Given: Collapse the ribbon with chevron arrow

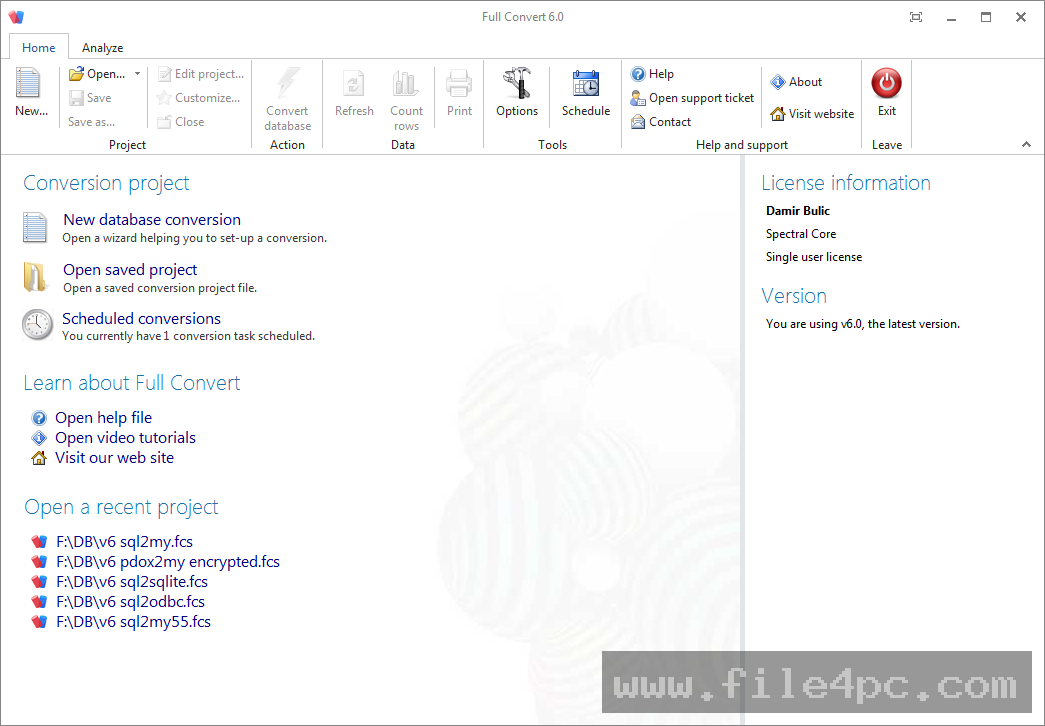Looking at the screenshot, I should click(x=1026, y=145).
